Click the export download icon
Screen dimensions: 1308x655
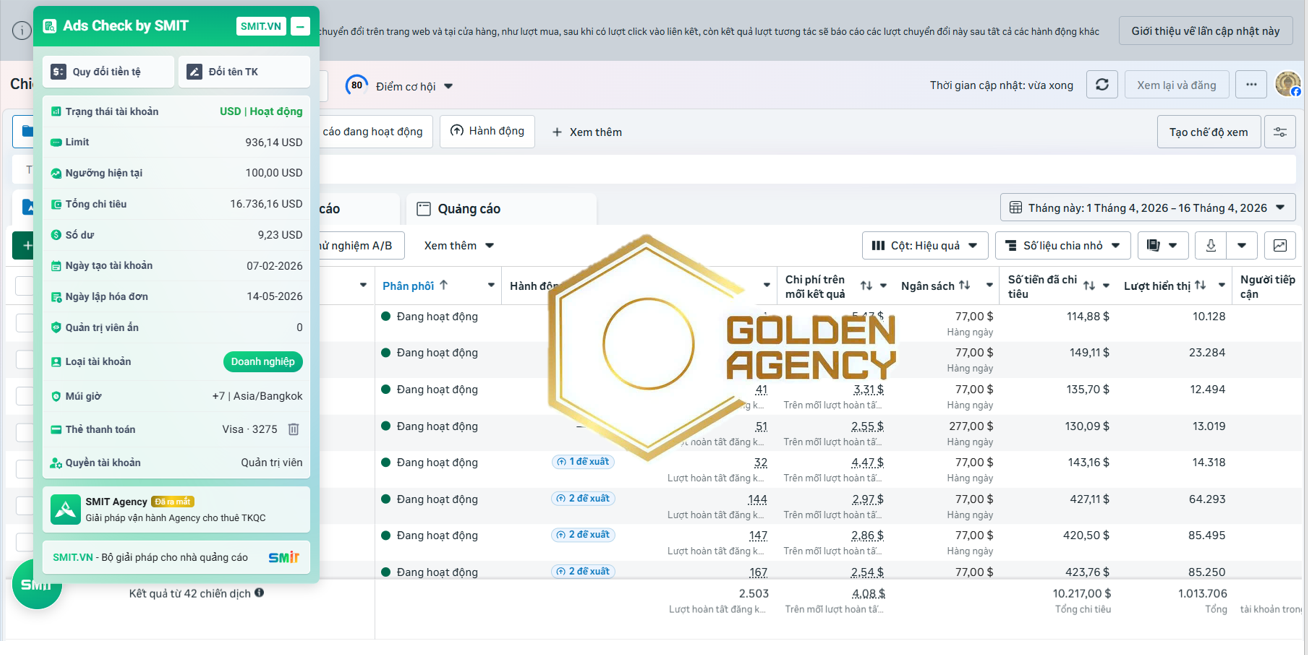(1210, 246)
